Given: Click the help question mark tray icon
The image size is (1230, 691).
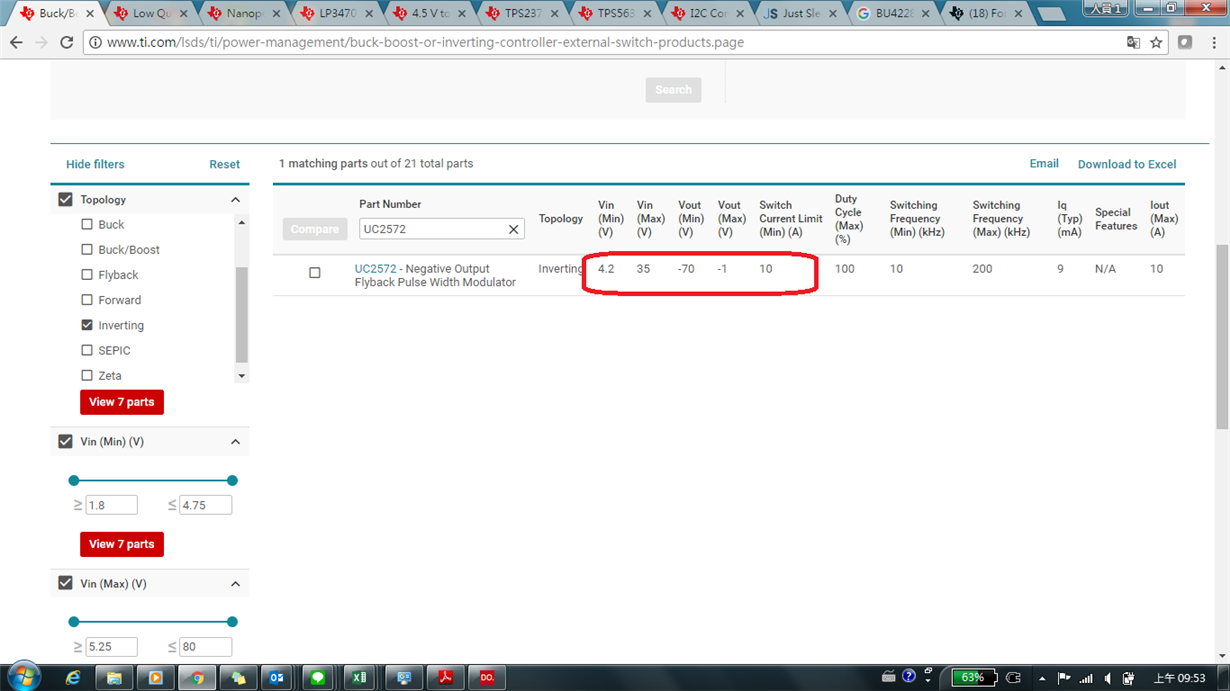Looking at the screenshot, I should [908, 677].
